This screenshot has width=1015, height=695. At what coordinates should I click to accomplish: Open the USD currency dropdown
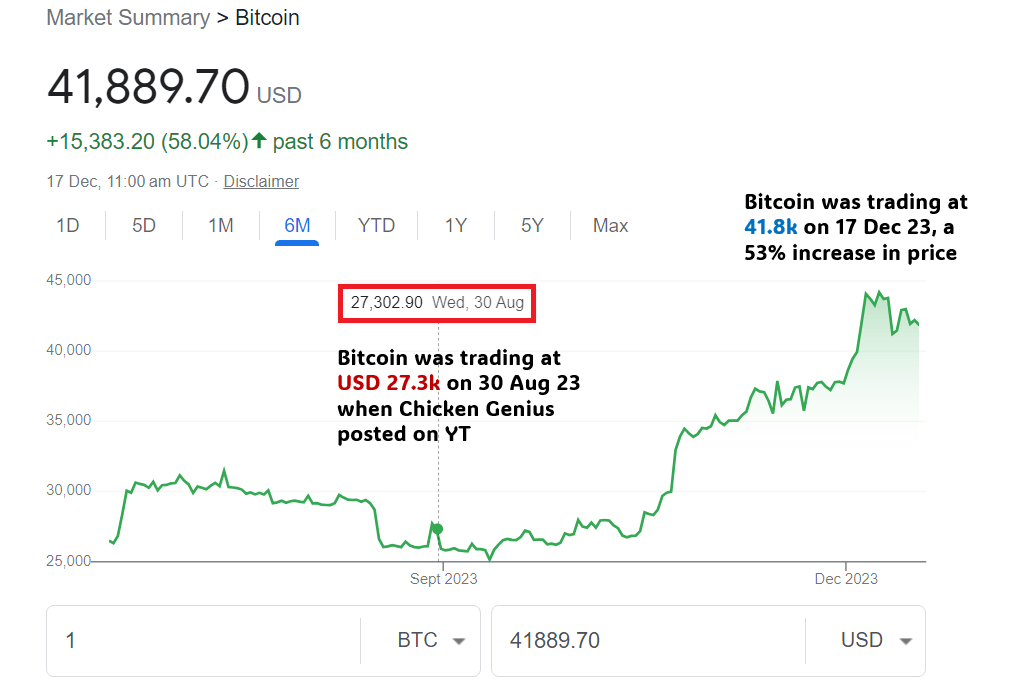(x=876, y=640)
